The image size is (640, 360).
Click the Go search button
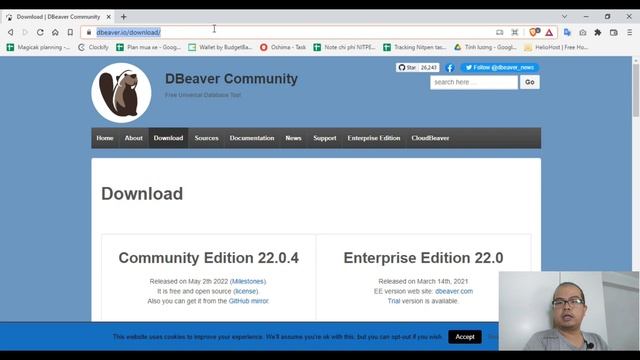tap(529, 82)
